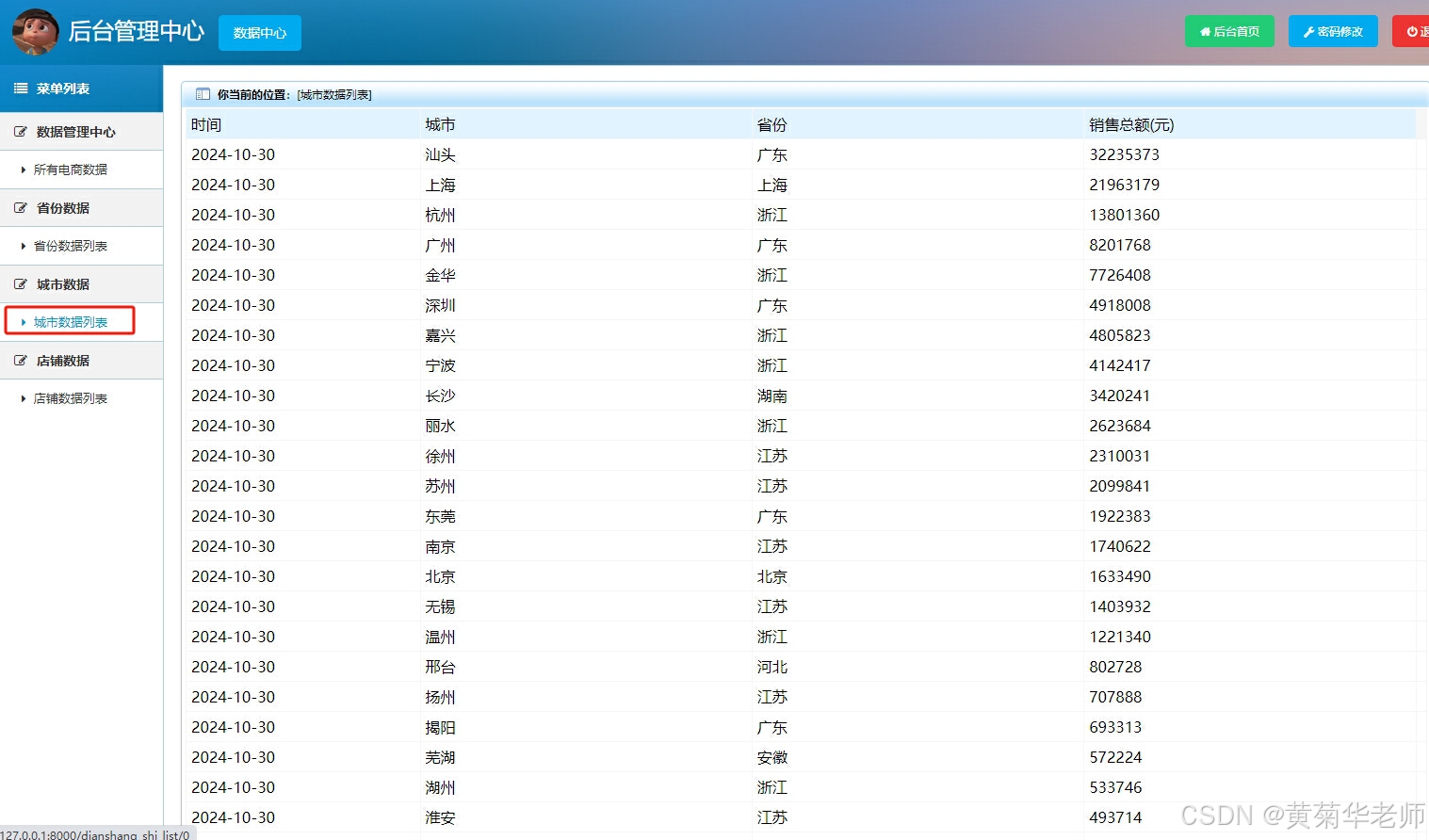
Task: Select city cell 宁波
Action: coord(440,365)
